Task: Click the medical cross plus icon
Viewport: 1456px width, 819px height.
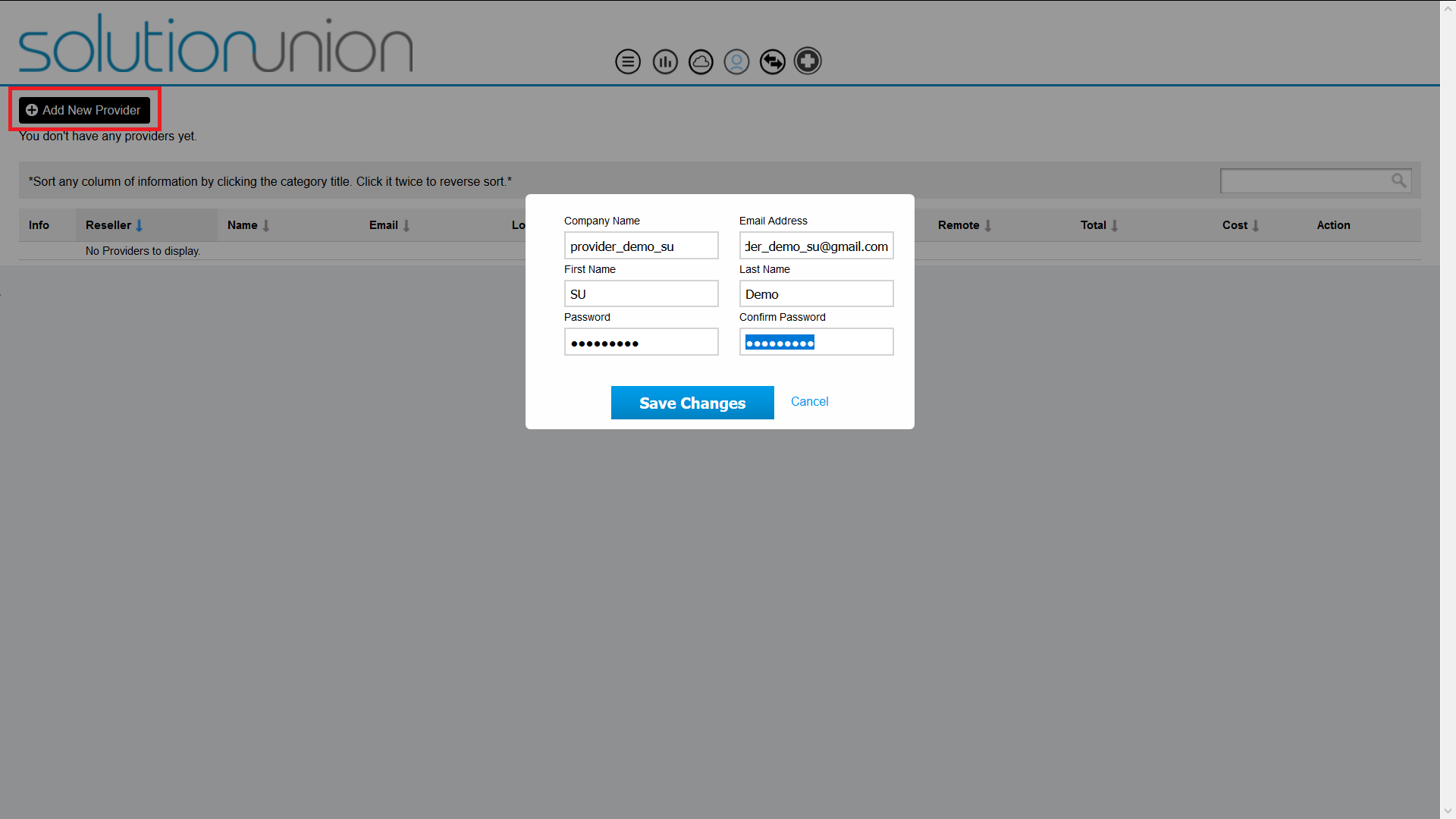Action: click(808, 61)
